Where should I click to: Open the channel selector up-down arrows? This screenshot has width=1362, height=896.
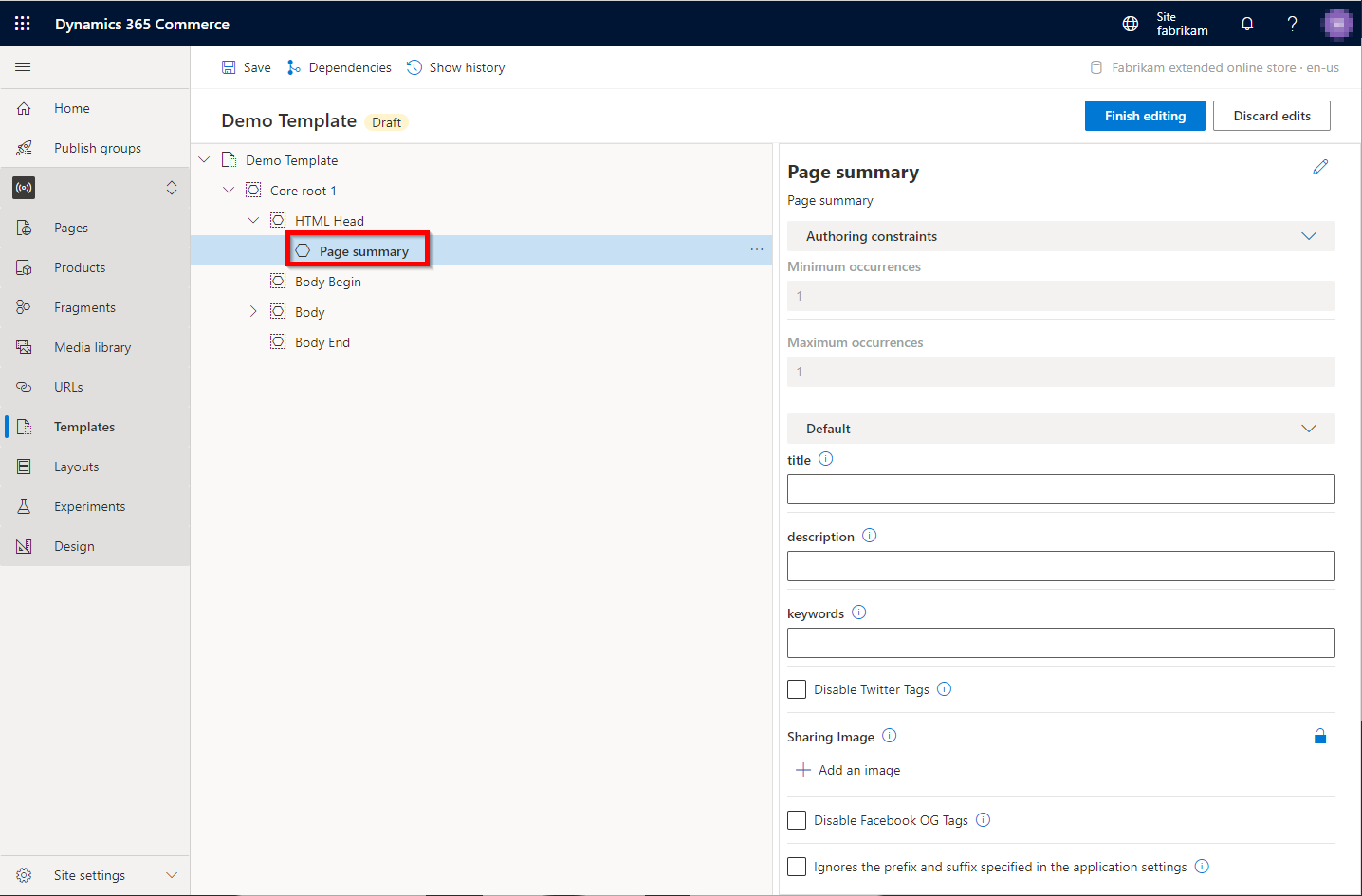point(172,188)
